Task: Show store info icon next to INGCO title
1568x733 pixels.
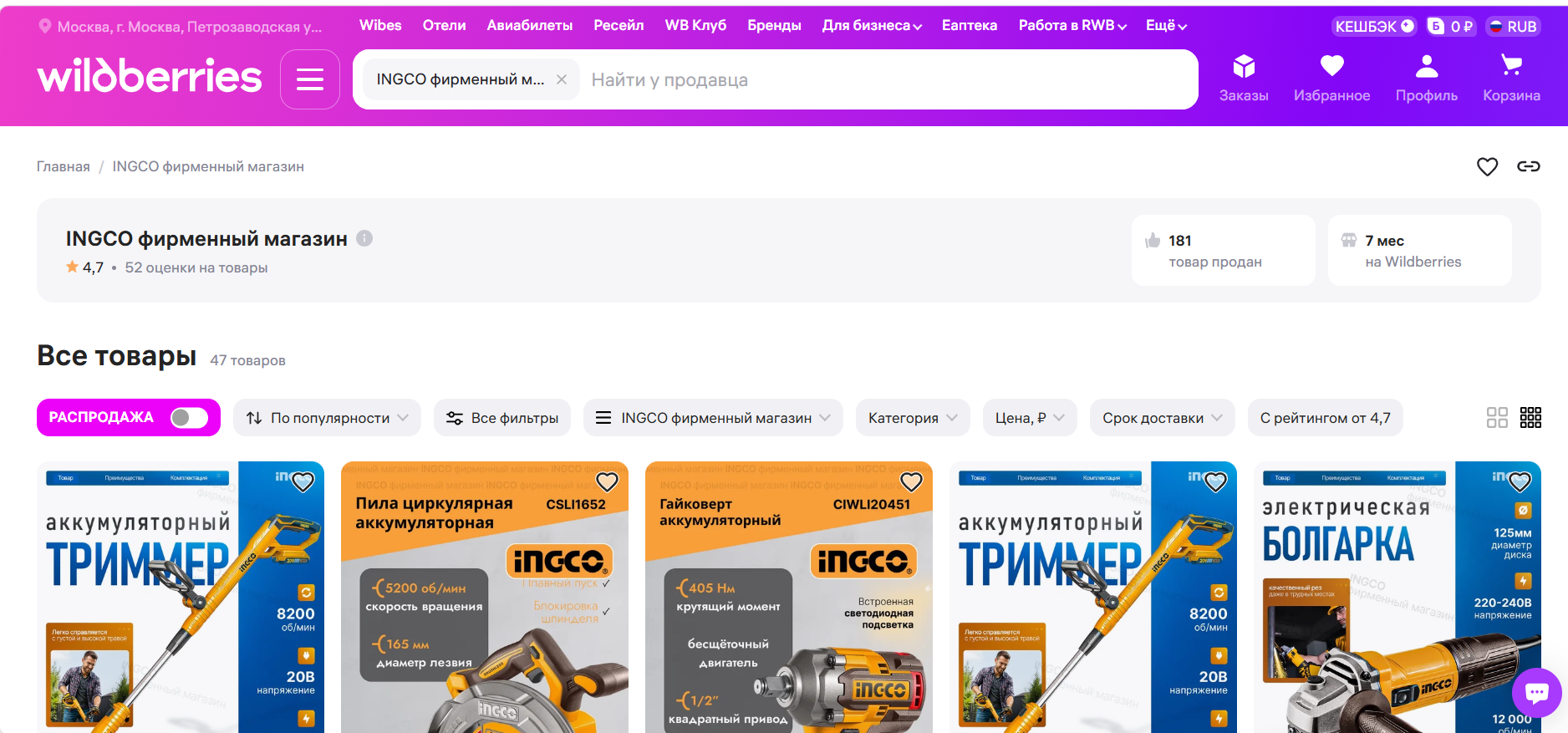Action: coord(364,238)
